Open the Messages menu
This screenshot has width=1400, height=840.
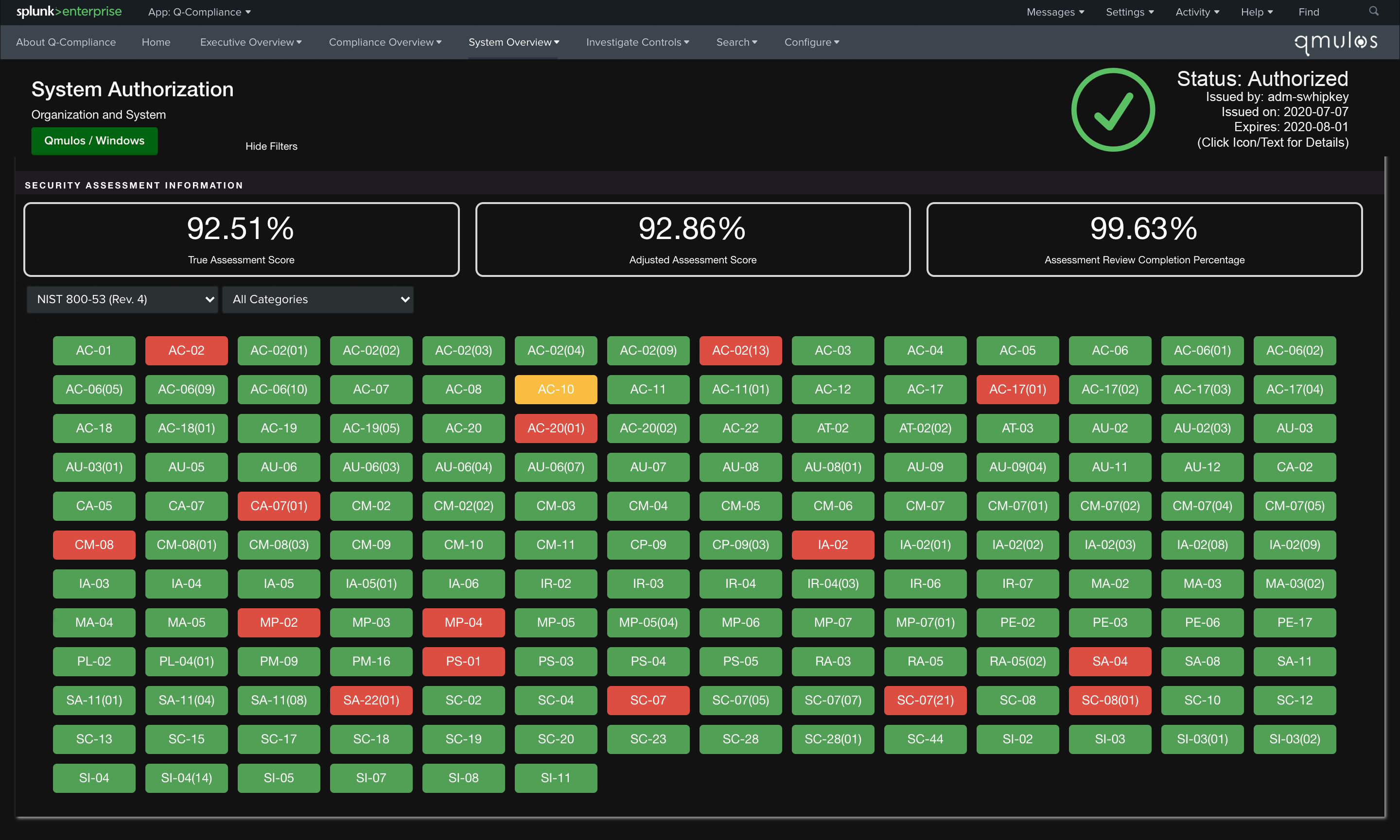click(1055, 12)
